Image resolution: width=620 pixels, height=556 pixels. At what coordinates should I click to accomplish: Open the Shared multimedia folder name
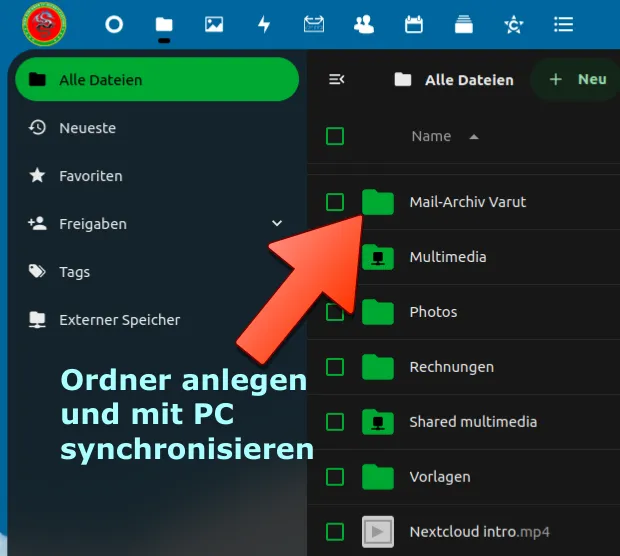click(x=473, y=422)
